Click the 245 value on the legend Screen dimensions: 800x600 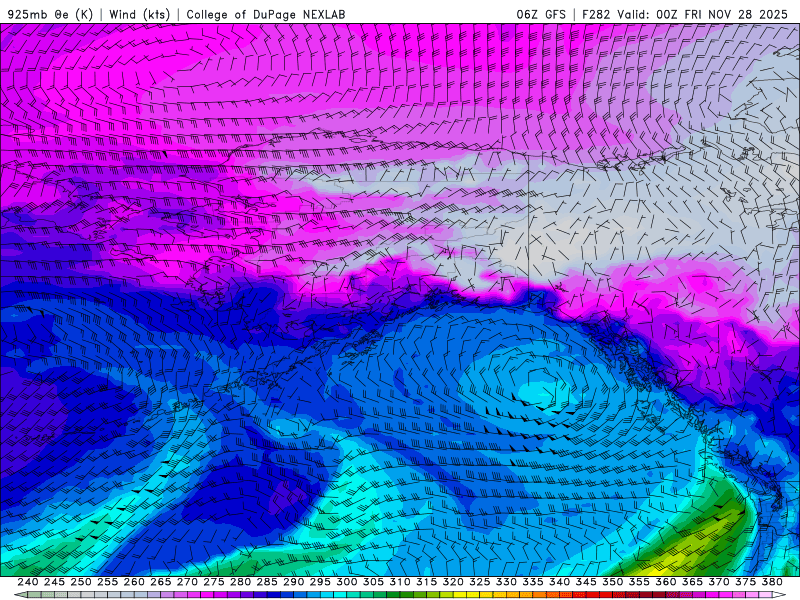[x=54, y=582]
